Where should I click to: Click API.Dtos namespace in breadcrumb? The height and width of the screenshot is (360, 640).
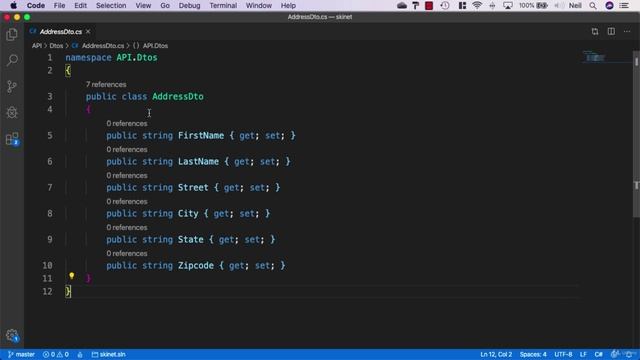(x=155, y=46)
